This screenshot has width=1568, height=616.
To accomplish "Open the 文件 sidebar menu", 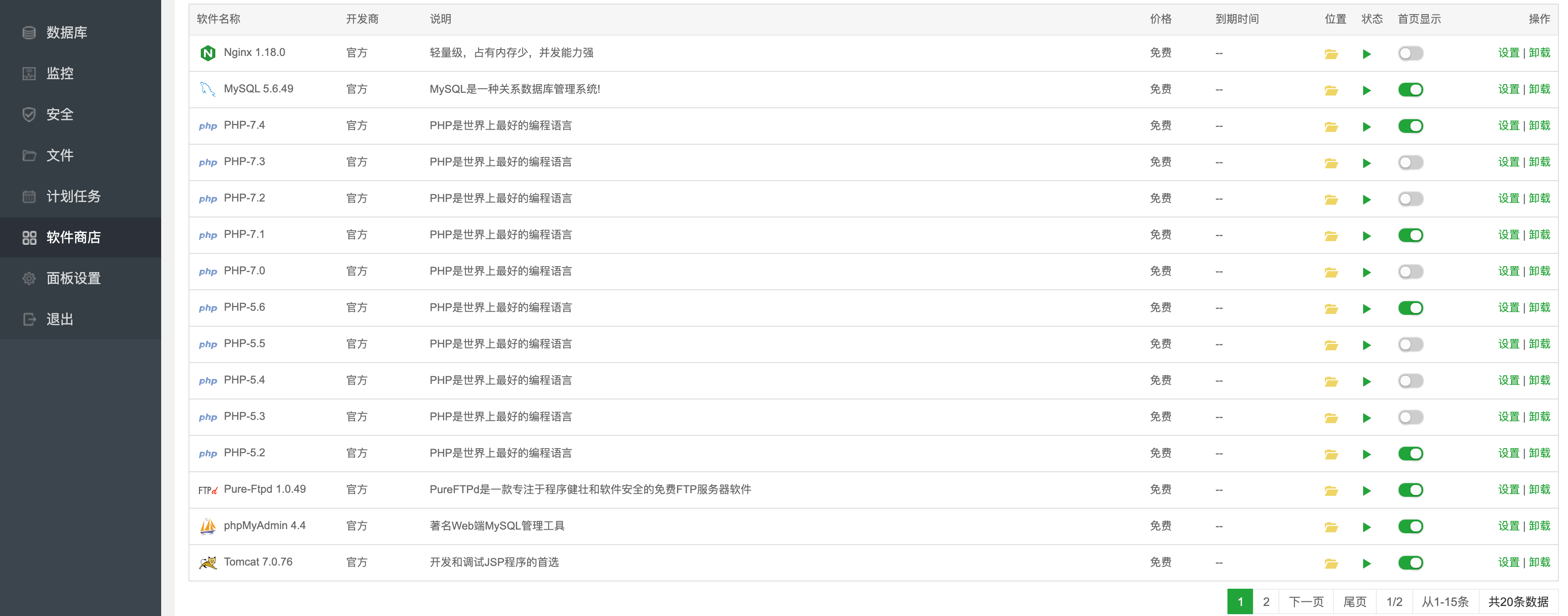I will point(80,156).
